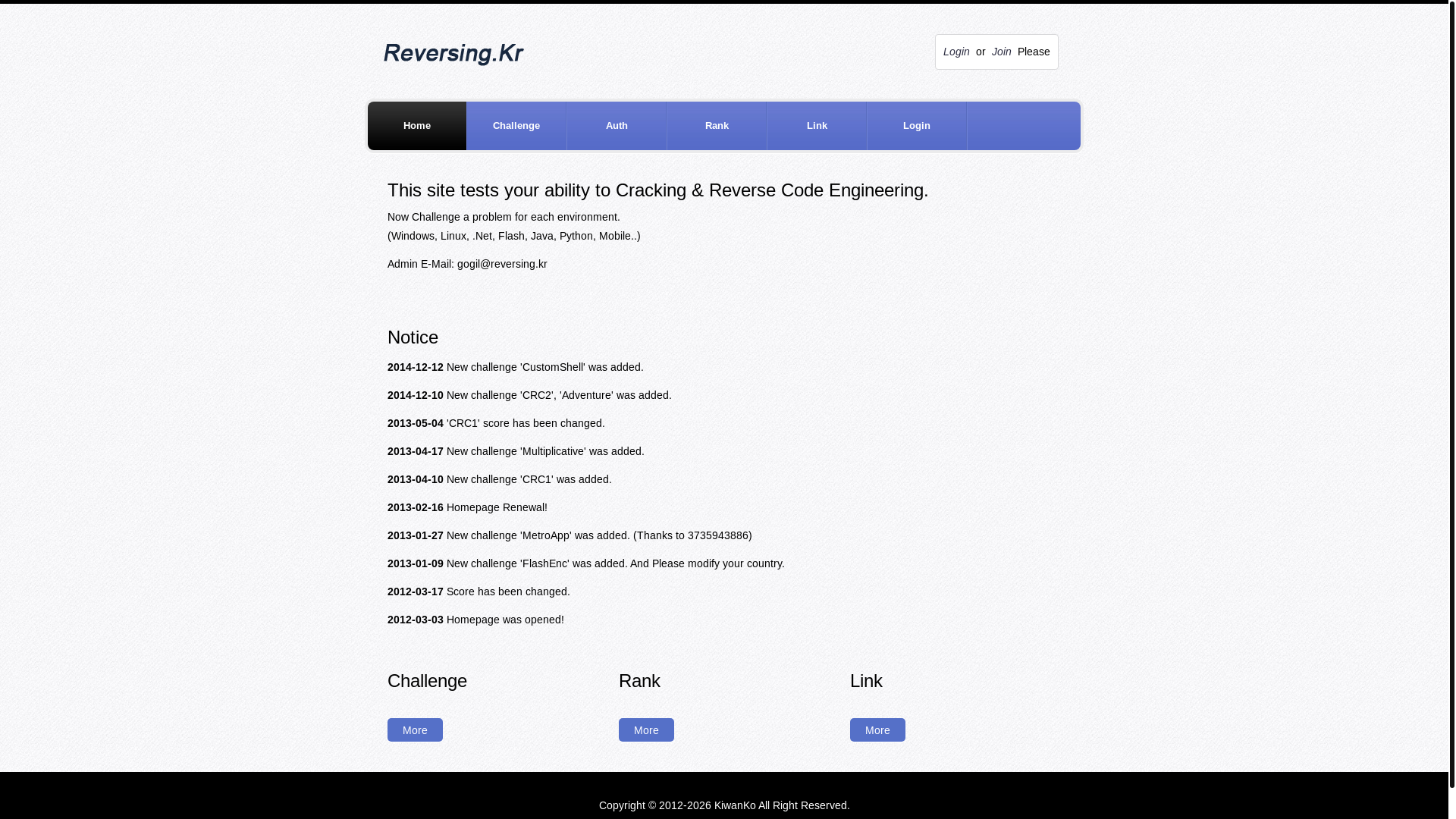
Task: Click the Homepage was opened! notice
Action: coord(475,620)
